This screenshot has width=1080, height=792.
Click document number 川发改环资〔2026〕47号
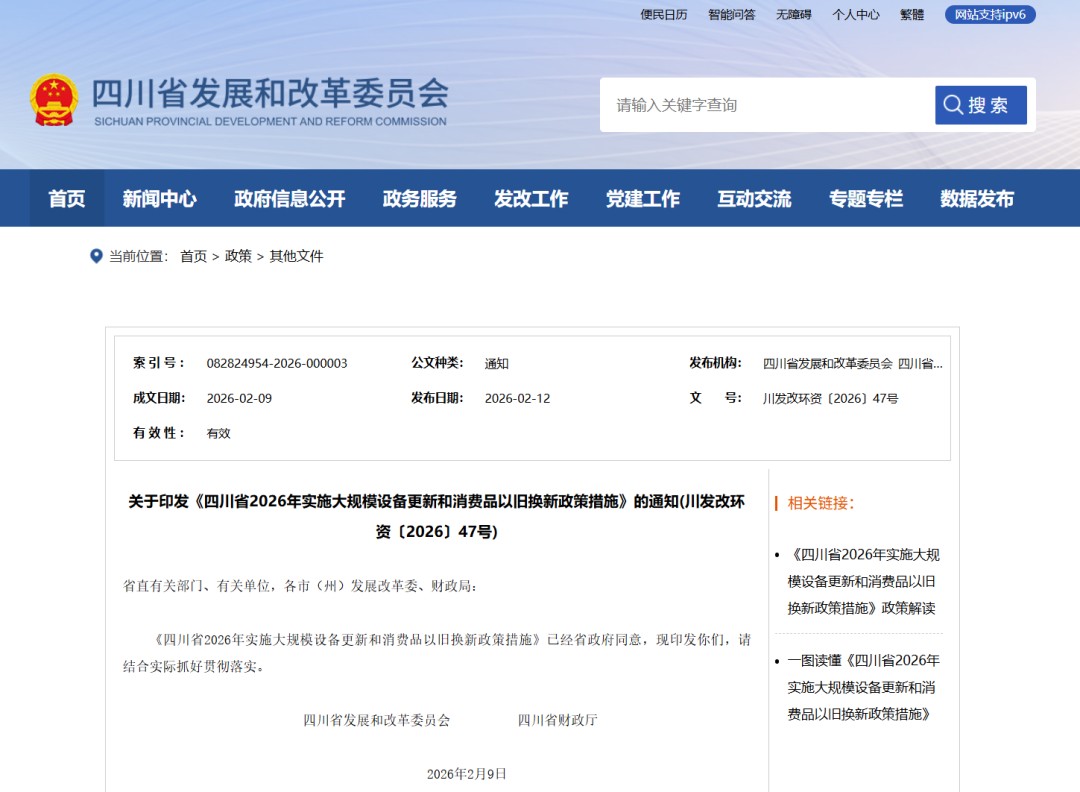pos(831,399)
